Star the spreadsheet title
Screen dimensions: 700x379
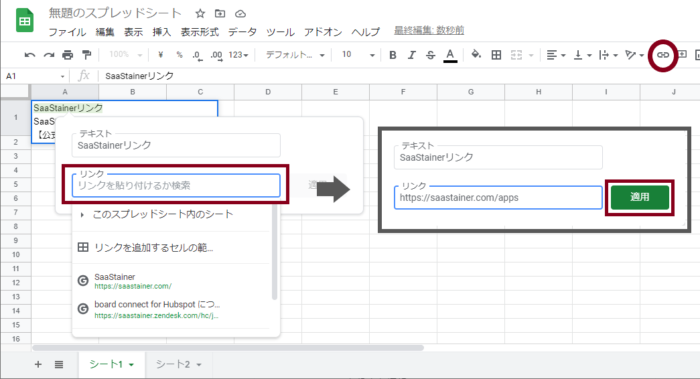coord(200,14)
